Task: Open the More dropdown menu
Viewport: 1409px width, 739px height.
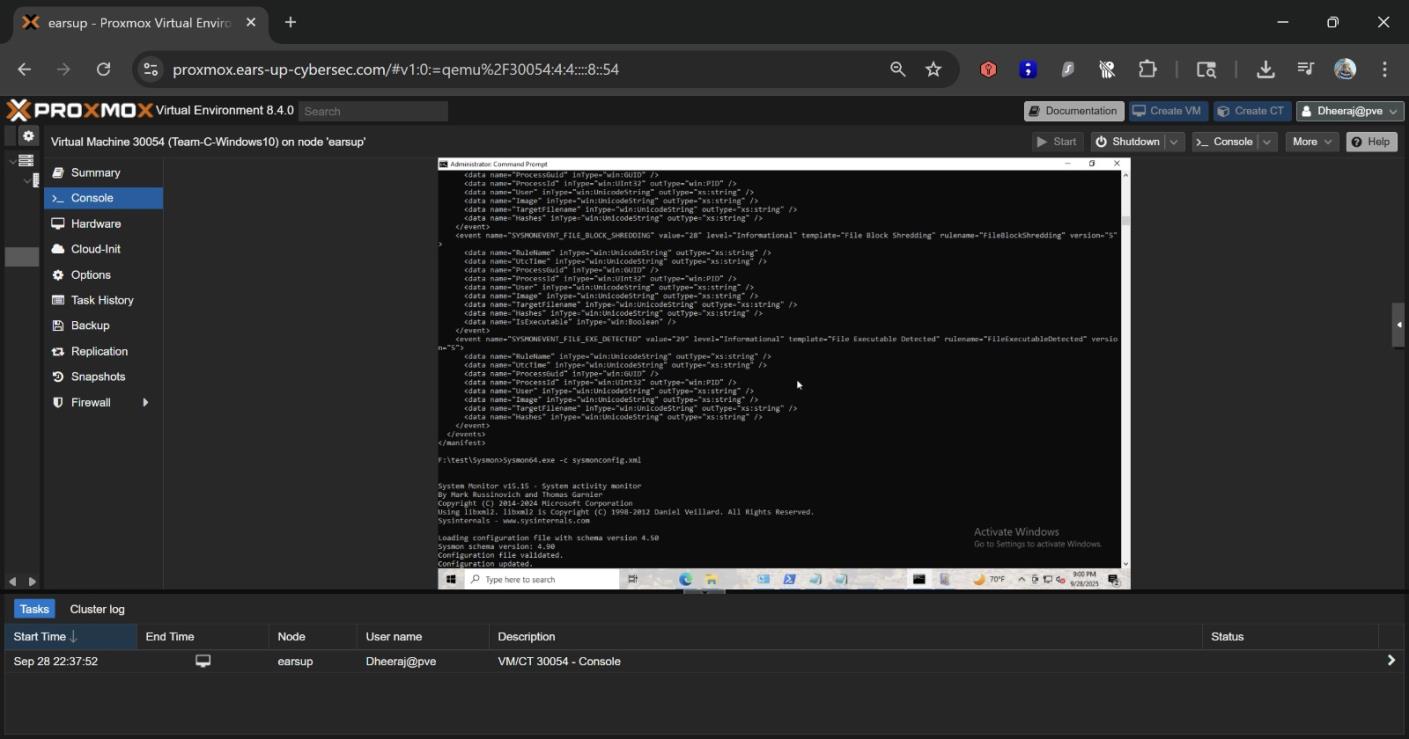Action: coord(1311,141)
